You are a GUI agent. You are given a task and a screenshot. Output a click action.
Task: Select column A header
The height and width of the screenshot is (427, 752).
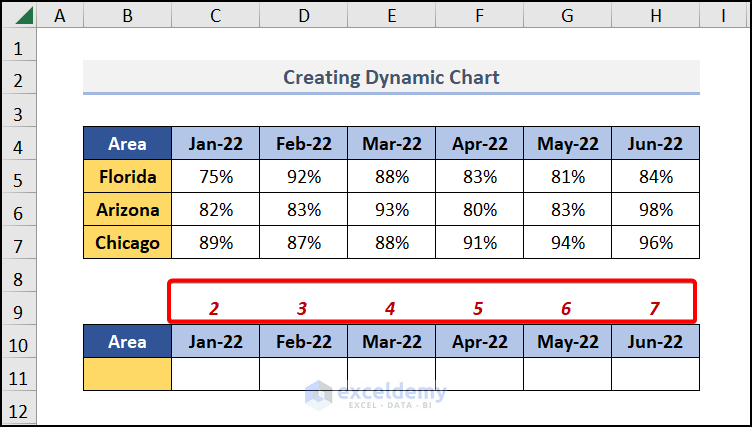(x=61, y=16)
